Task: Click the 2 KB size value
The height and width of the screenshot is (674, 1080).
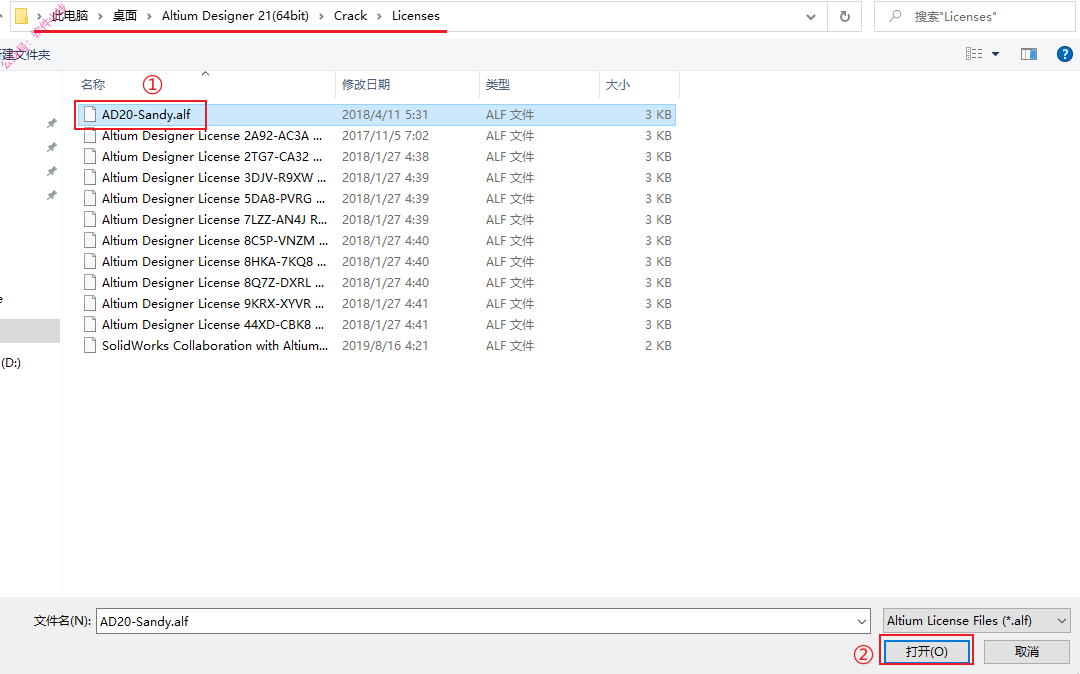Action: 658,346
